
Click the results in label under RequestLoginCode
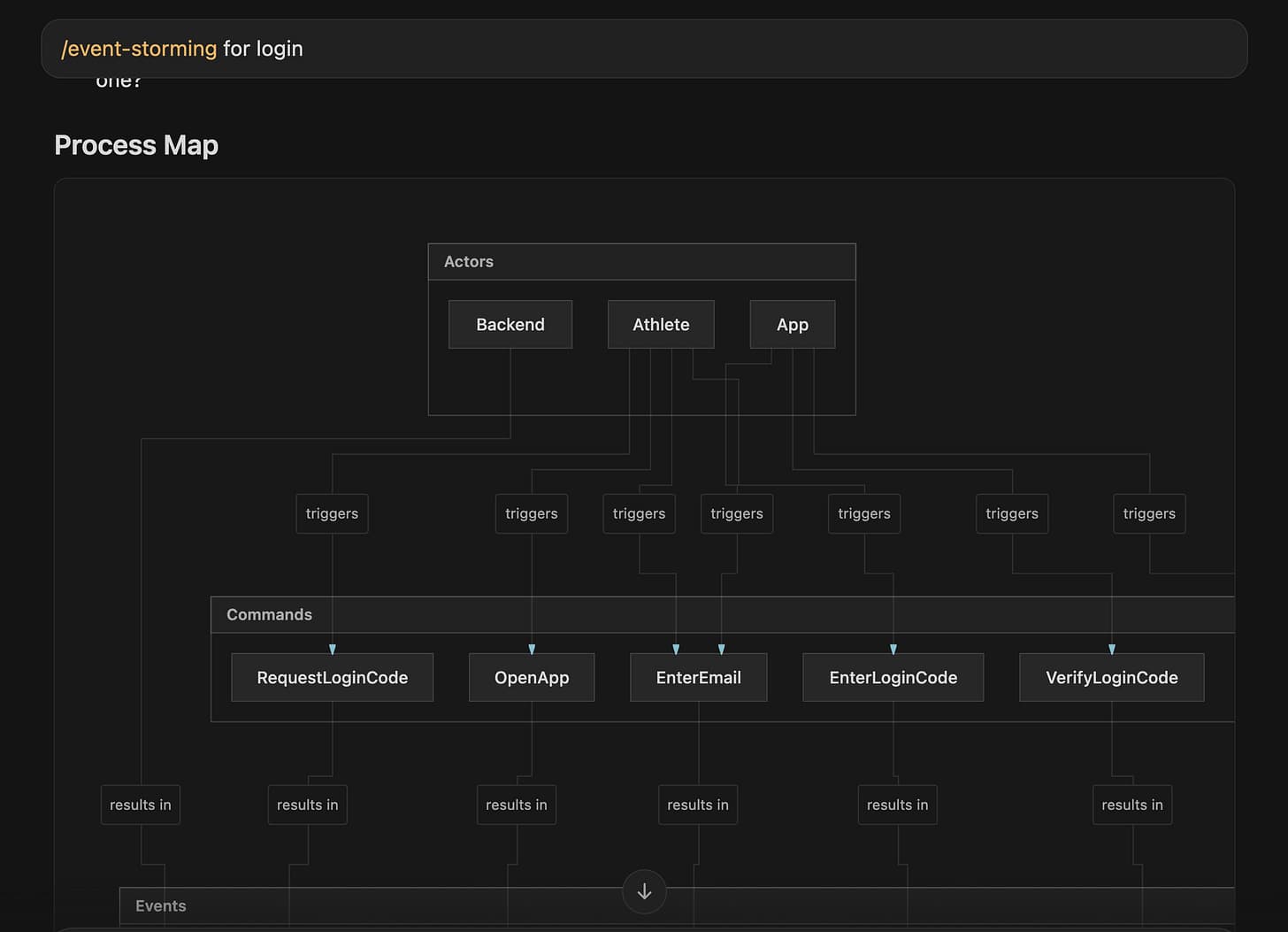(x=308, y=805)
